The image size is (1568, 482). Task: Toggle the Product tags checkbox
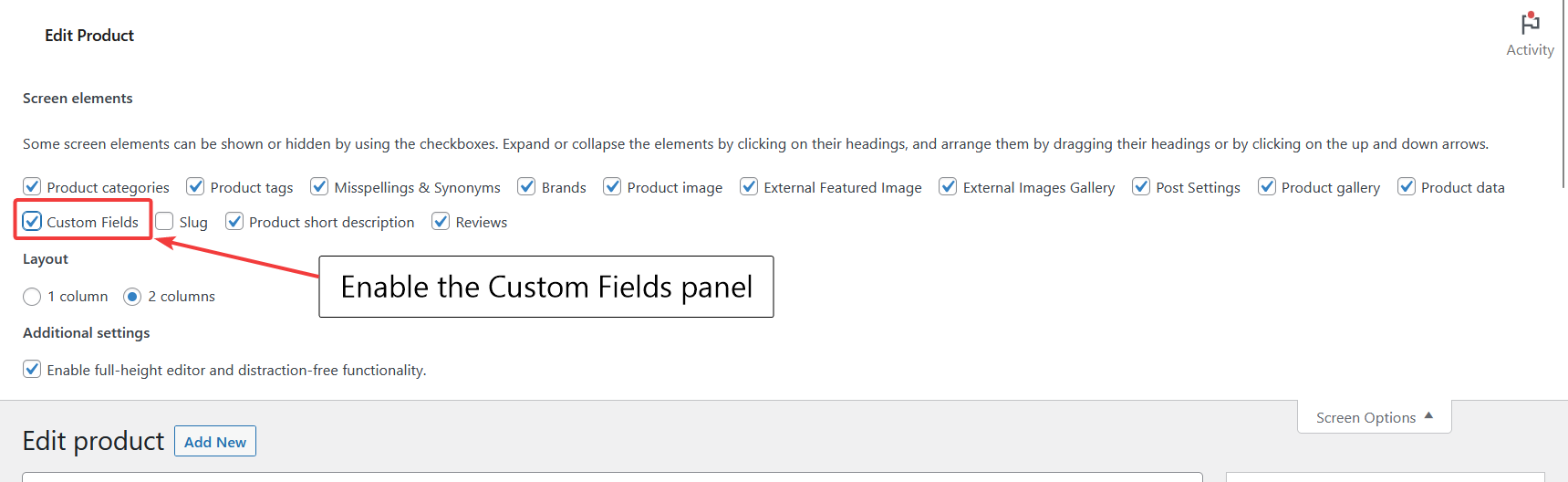195,186
